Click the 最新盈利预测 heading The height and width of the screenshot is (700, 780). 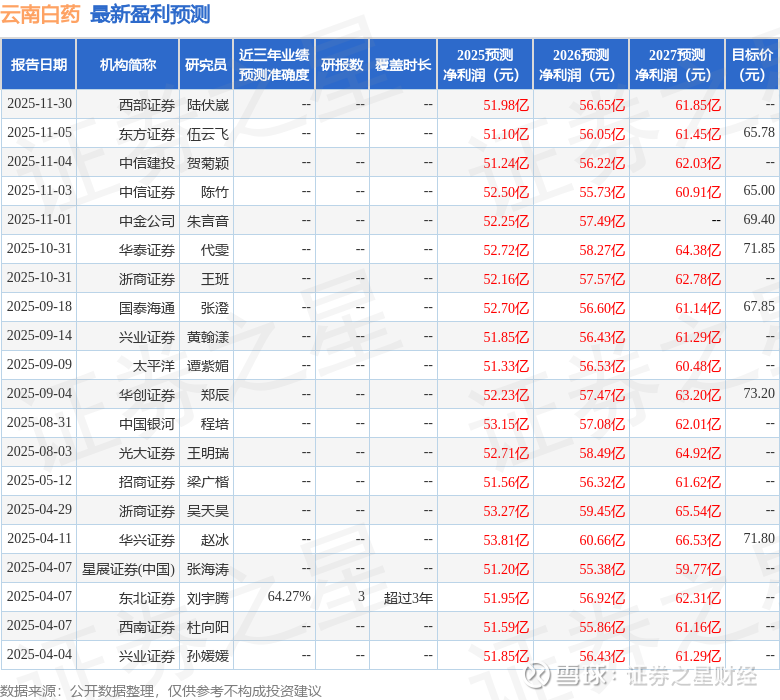tap(150, 14)
